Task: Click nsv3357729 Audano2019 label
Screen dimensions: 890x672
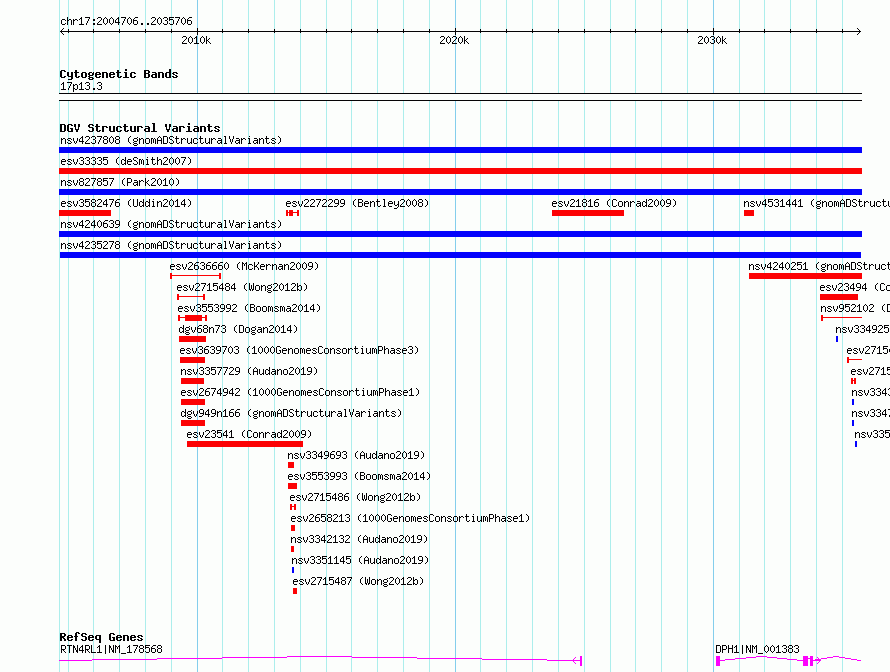Action: (249, 371)
